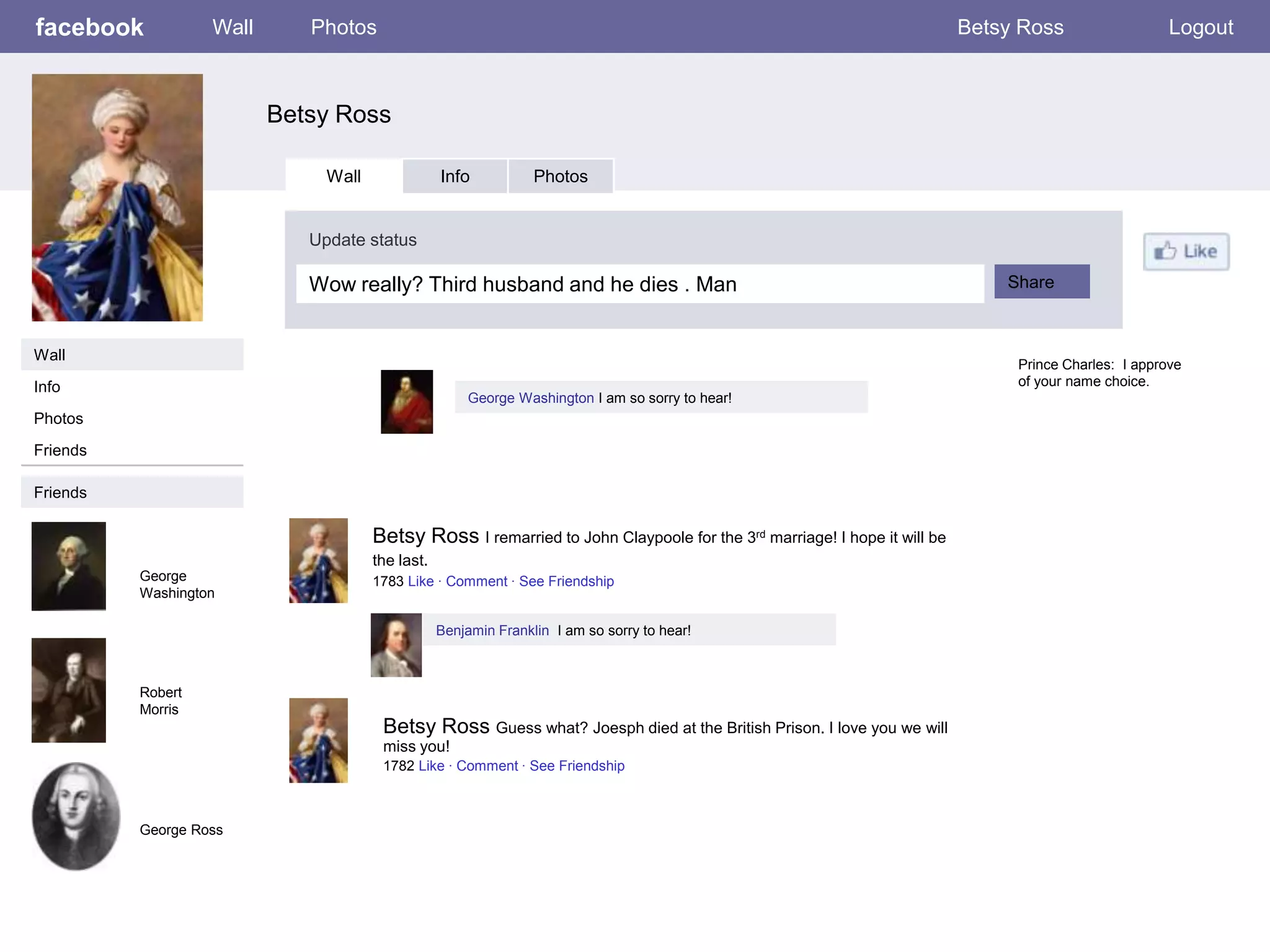Screen dimensions: 1270x952
Task: Click the thumbs-up Like button
Action: pos(1186,252)
